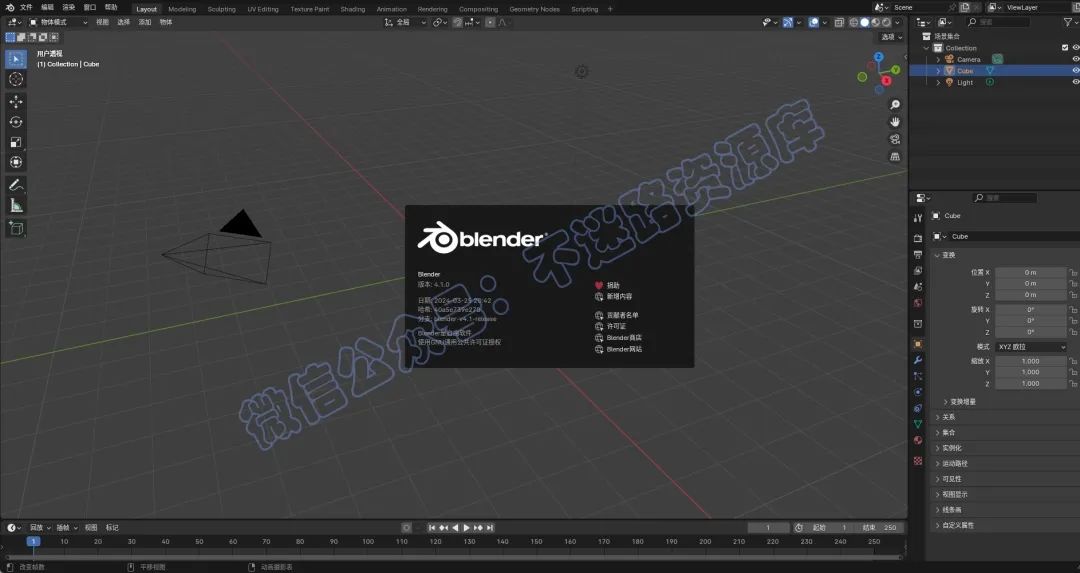
Task: Switch to rendered viewport shading
Action: tap(886, 23)
